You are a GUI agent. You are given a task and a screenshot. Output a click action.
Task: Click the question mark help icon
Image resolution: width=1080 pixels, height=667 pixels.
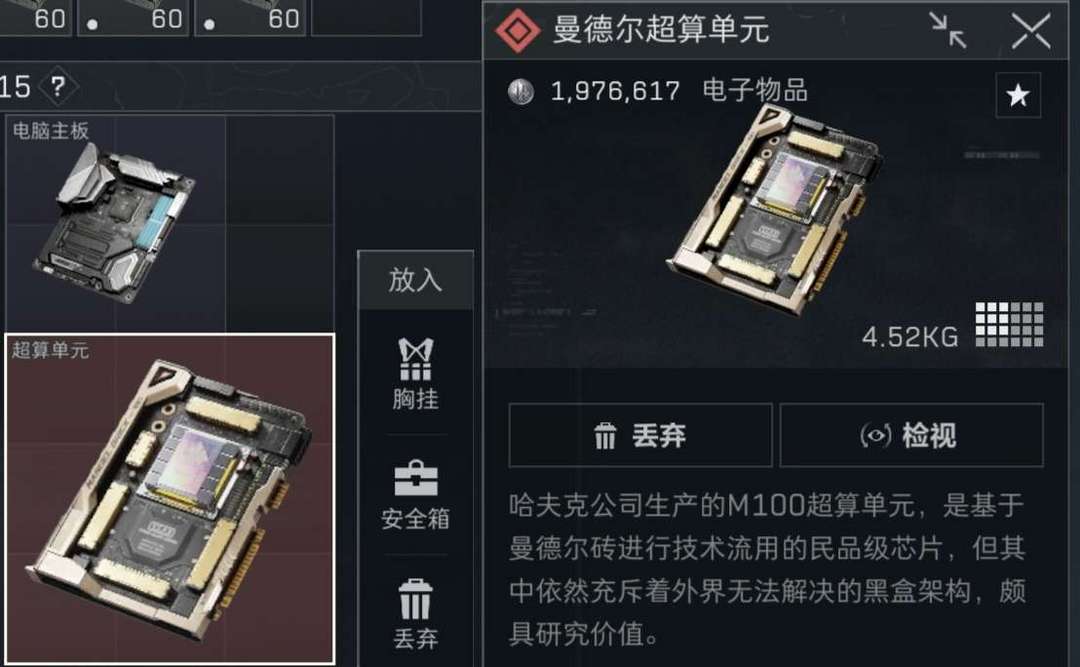click(58, 87)
